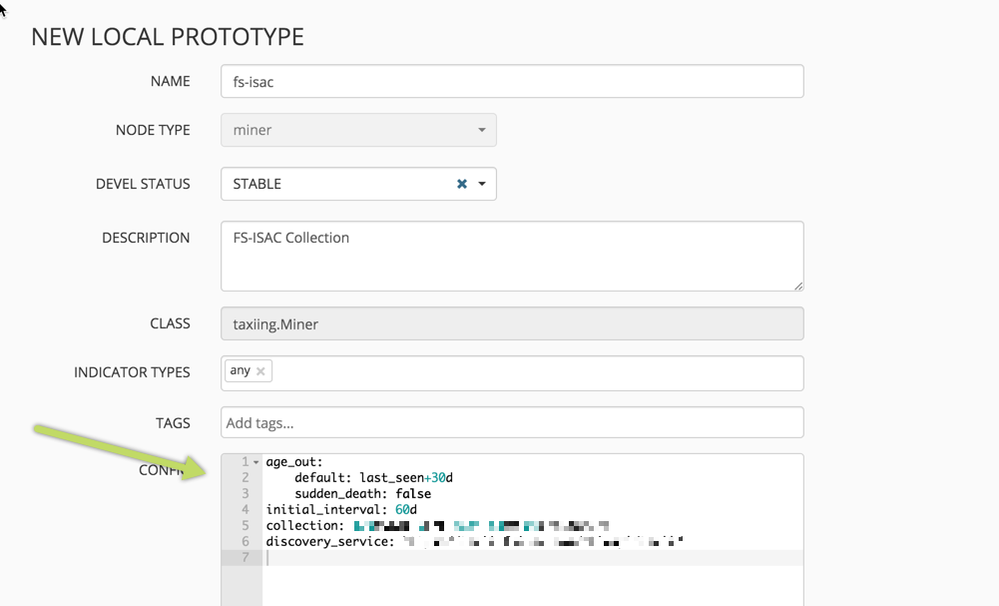The height and width of the screenshot is (606, 999).
Task: Click the Add tags input
Action: tap(511, 423)
